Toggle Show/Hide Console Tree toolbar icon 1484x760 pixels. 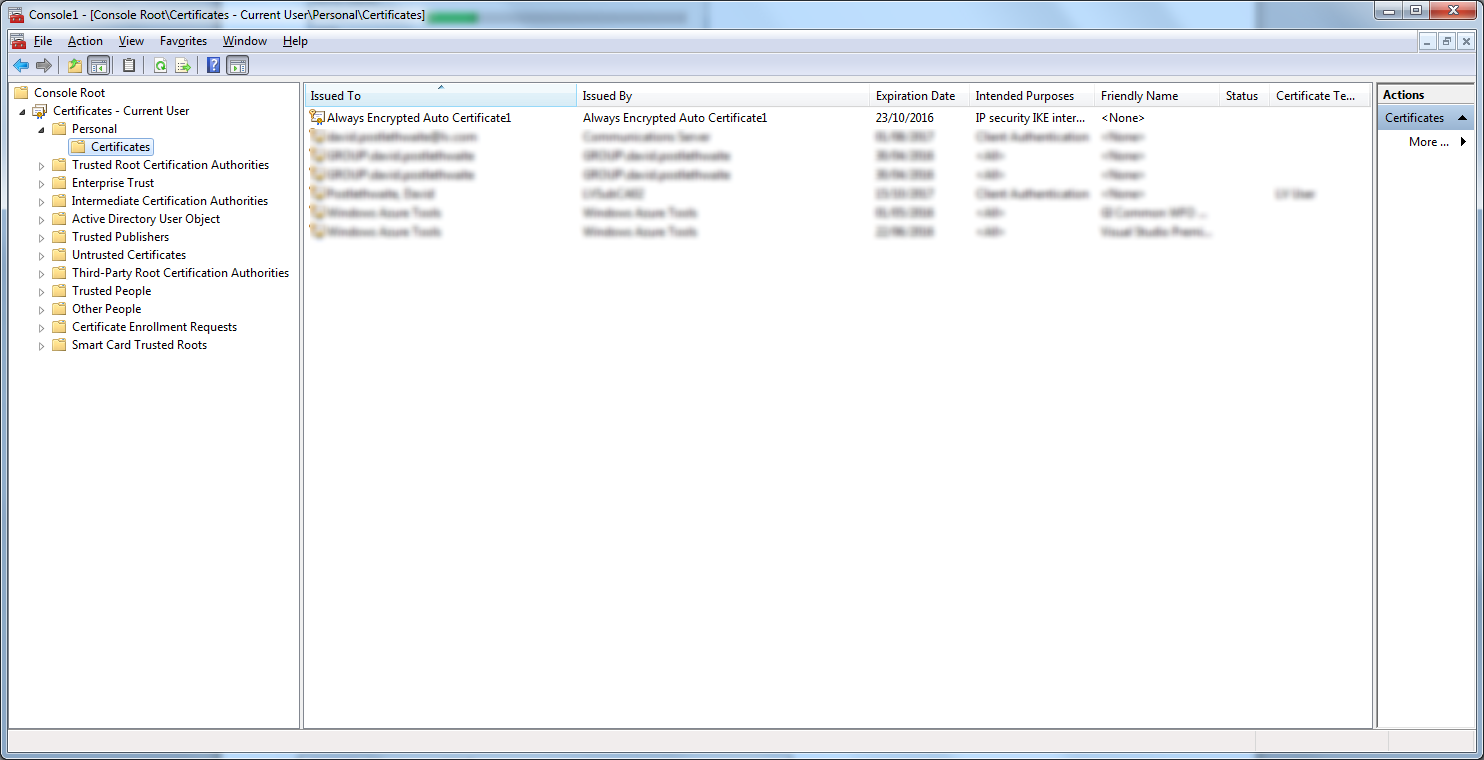(x=99, y=66)
